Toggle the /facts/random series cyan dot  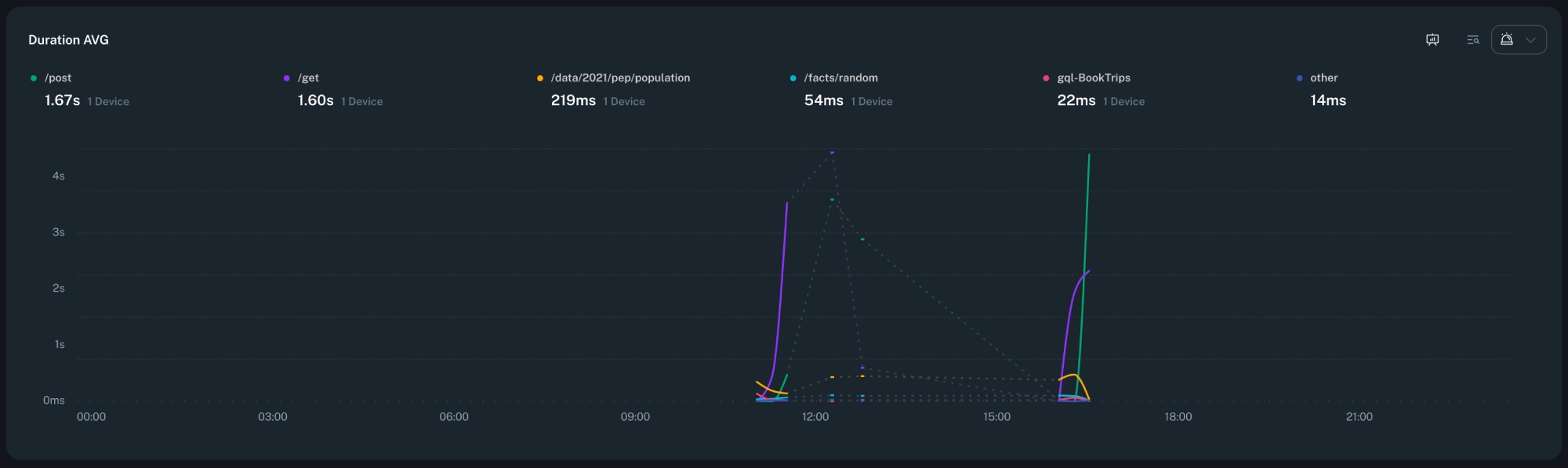pos(793,78)
